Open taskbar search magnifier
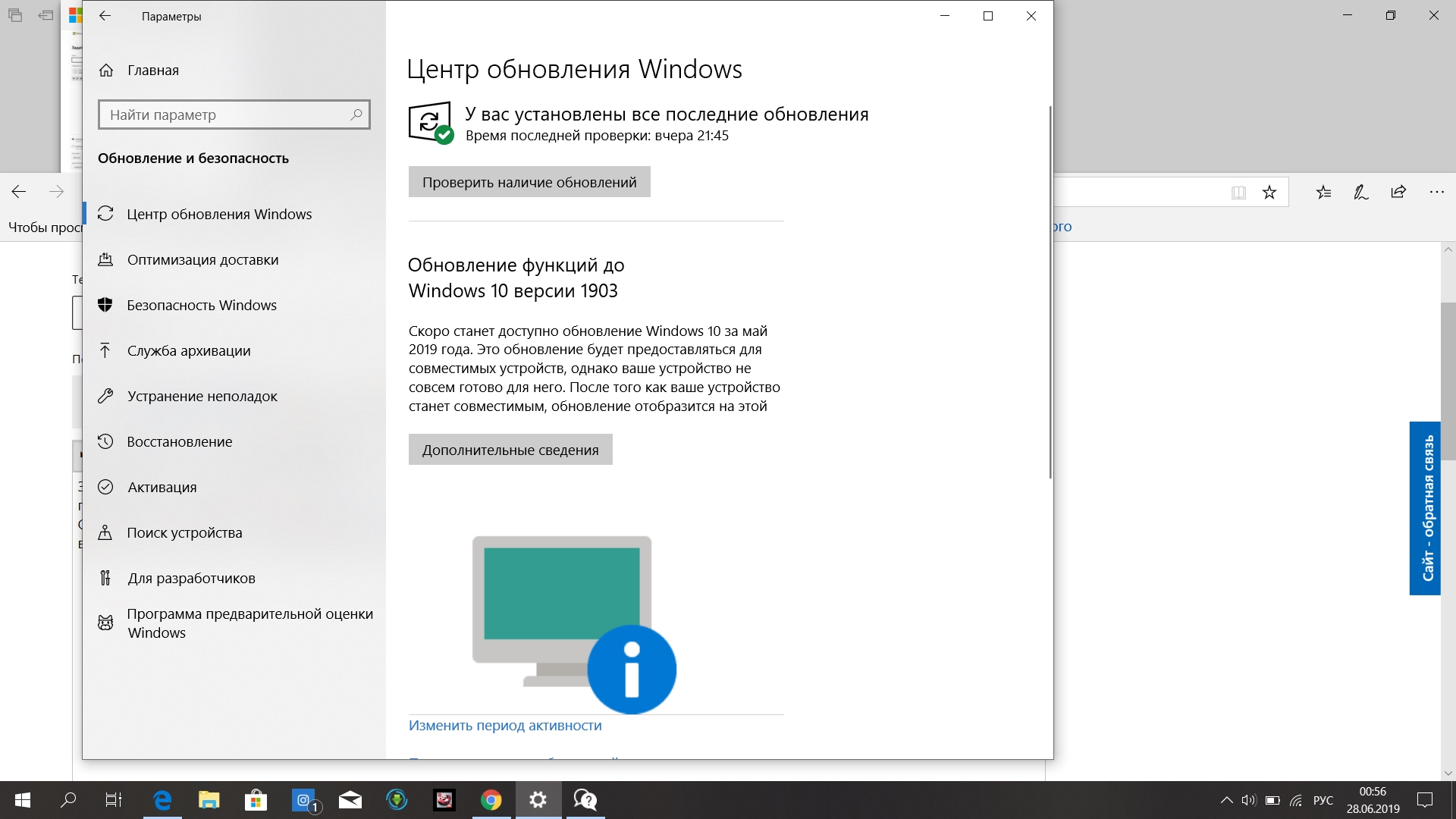The image size is (1456, 819). 68,800
